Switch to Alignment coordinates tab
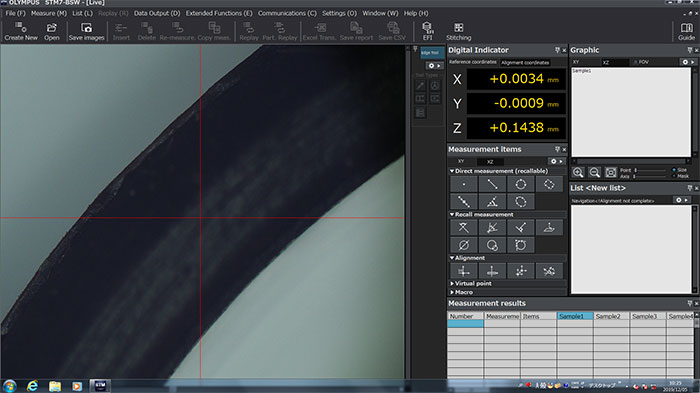 coord(525,63)
